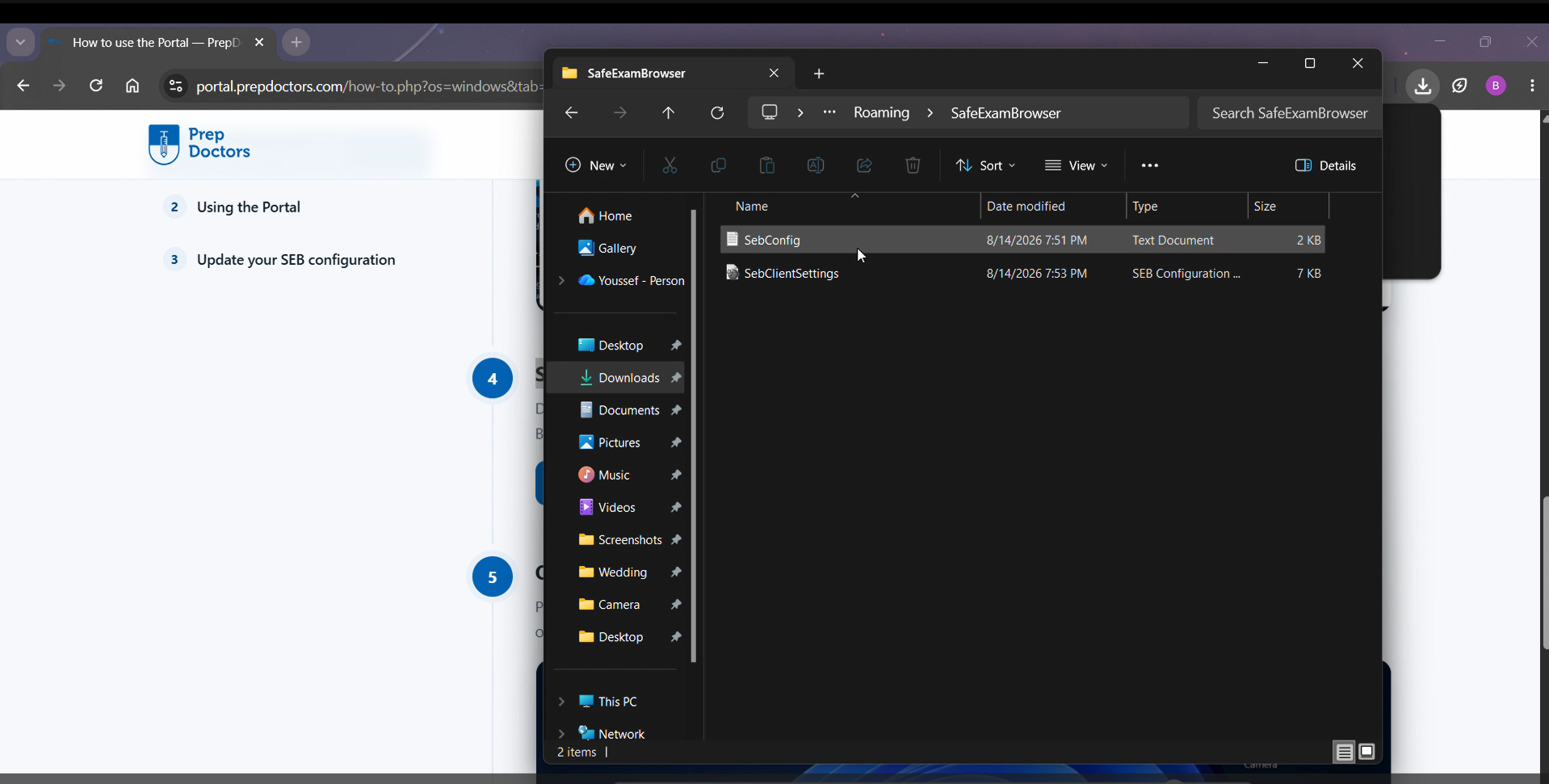
Task: Expand This PC tree node
Action: [561, 701]
